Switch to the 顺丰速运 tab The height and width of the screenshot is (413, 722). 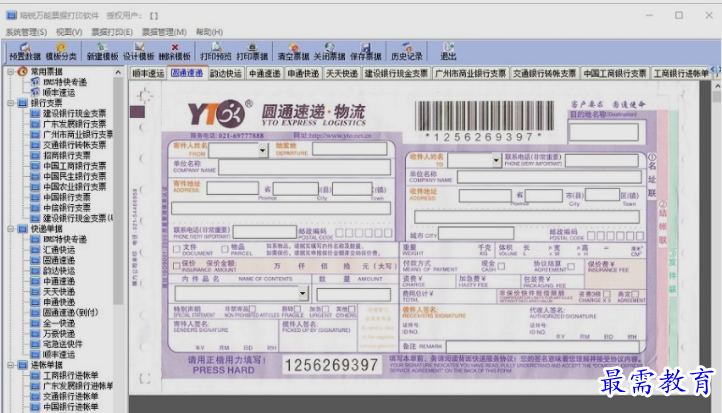[148, 73]
